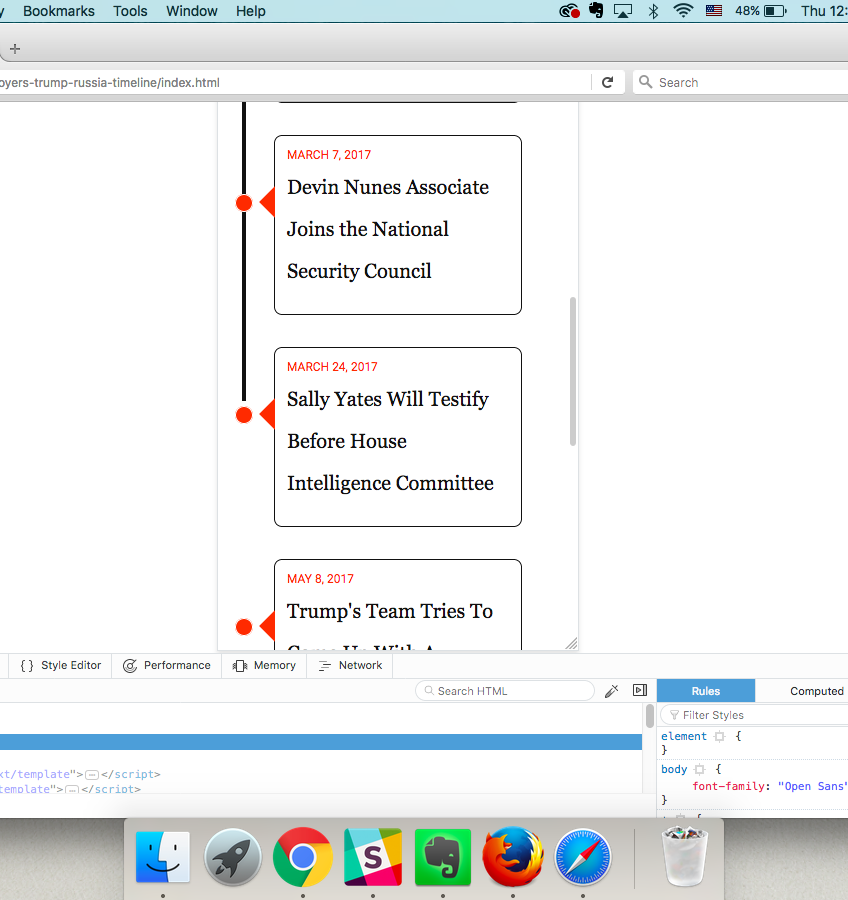The width and height of the screenshot is (848, 900).
Task: Click the Safari compass icon in dock
Action: coord(582,857)
